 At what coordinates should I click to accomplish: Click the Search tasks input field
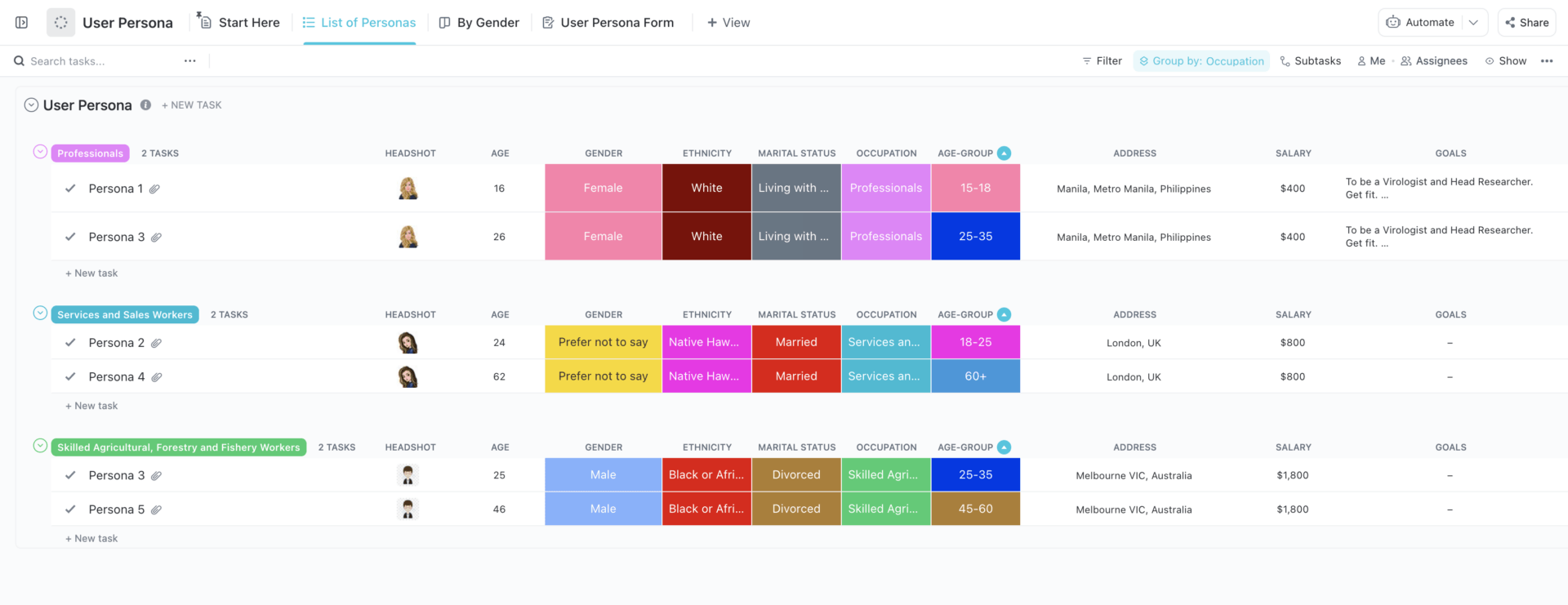point(98,61)
